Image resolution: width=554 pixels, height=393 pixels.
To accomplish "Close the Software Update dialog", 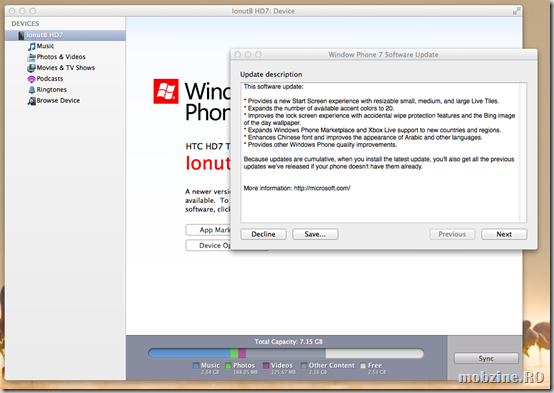I will (x=238, y=54).
